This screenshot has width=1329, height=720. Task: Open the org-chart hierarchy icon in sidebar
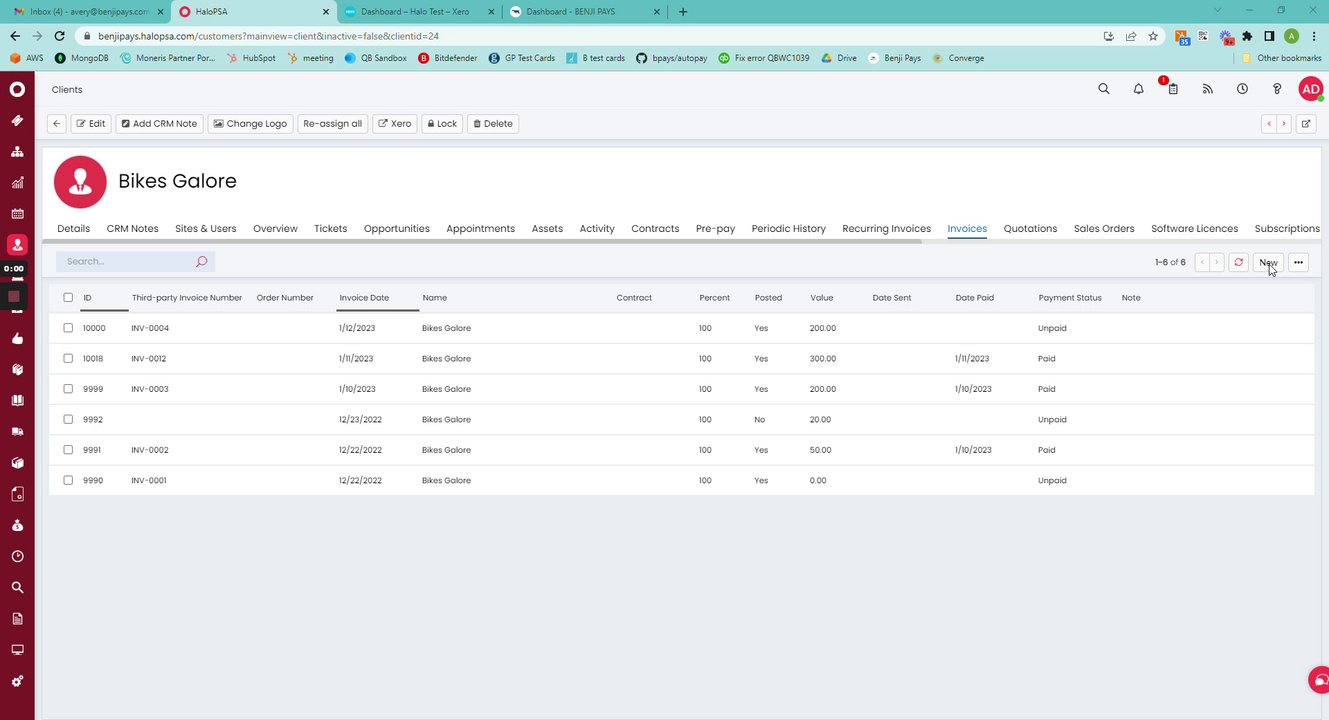click(x=17, y=151)
